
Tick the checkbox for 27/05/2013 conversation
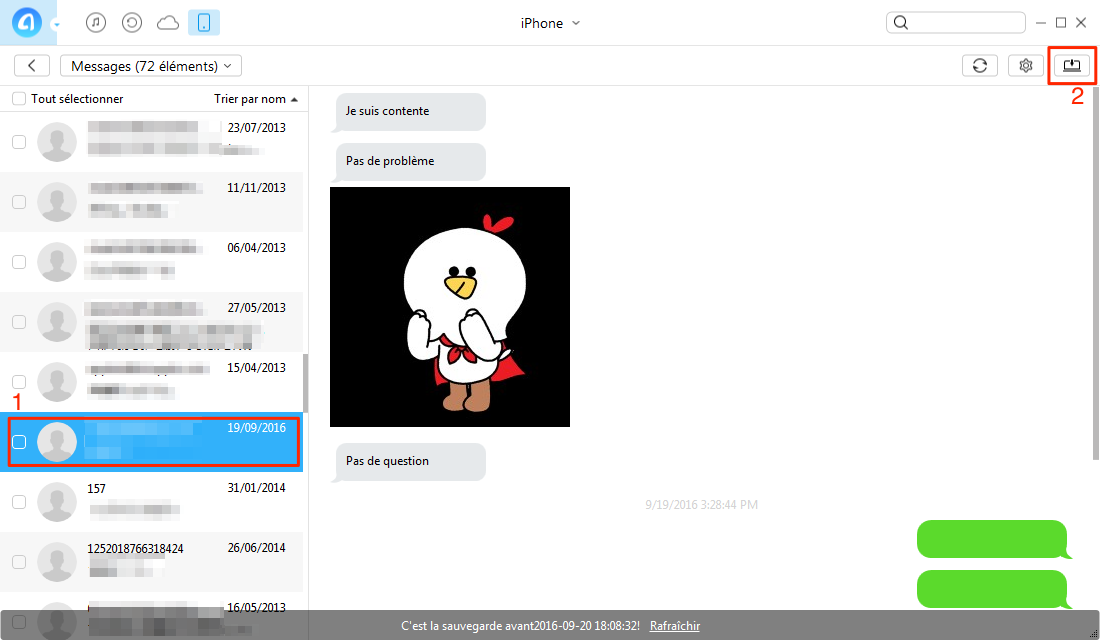[19, 322]
